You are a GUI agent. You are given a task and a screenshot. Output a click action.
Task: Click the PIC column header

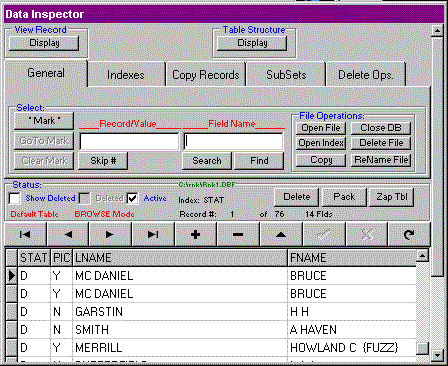61,258
